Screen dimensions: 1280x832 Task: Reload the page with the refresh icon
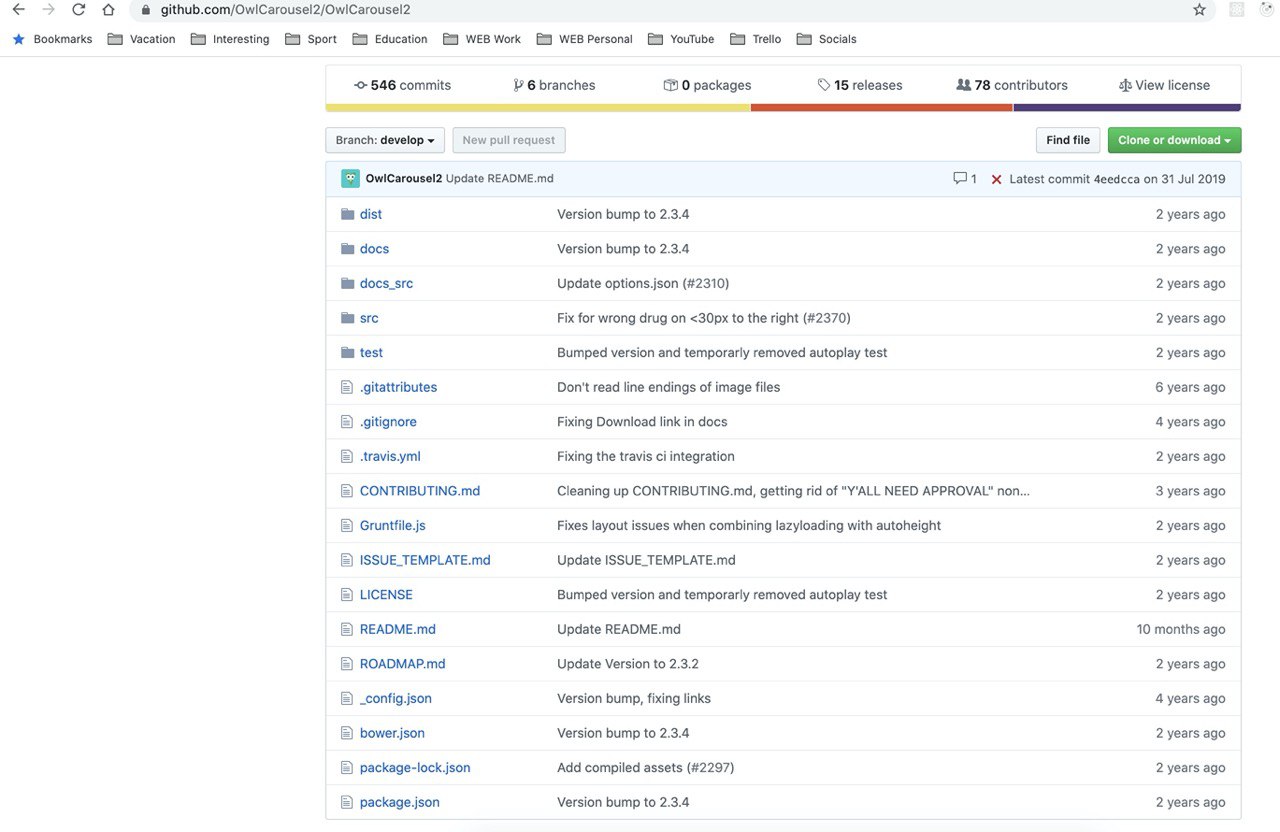[x=78, y=10]
